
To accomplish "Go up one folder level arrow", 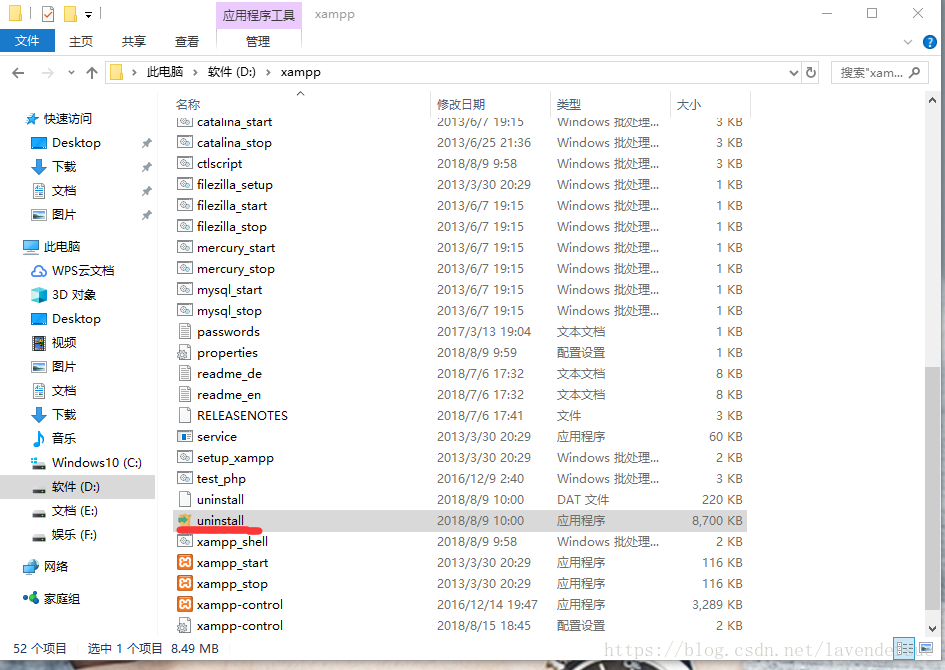I will coord(92,73).
